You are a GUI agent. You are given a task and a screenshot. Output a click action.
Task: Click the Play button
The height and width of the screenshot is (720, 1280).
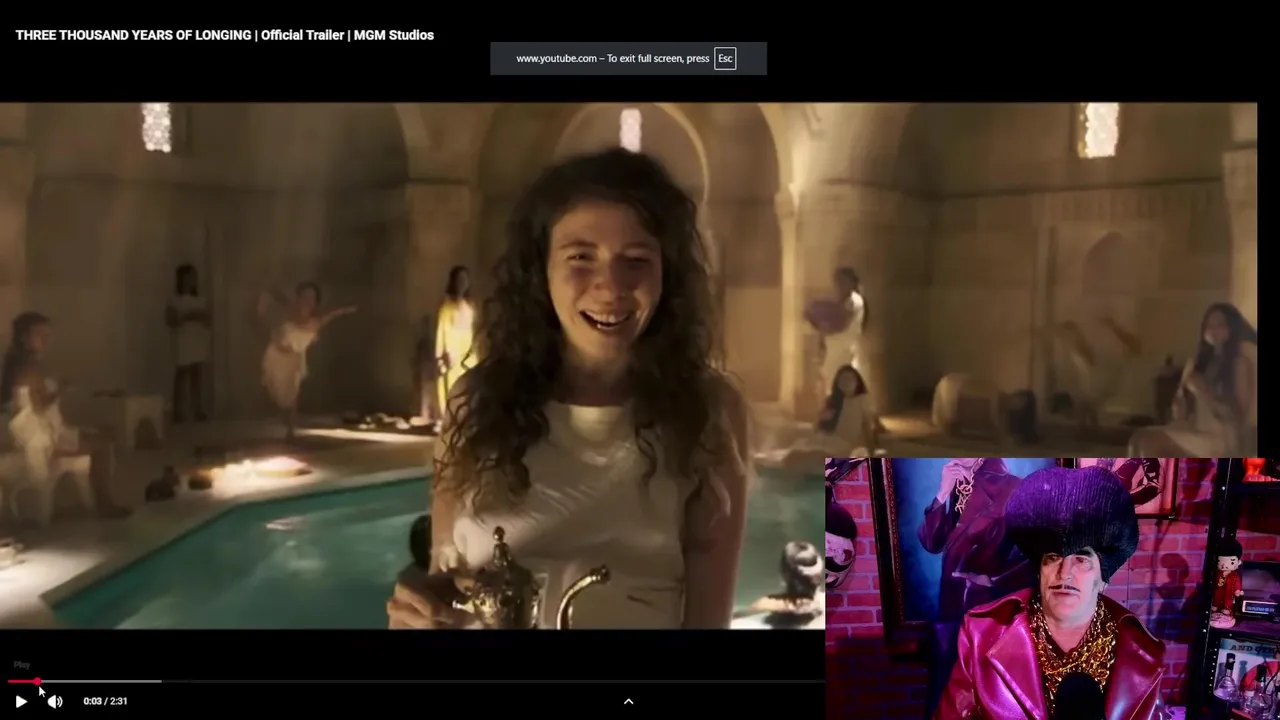click(21, 701)
